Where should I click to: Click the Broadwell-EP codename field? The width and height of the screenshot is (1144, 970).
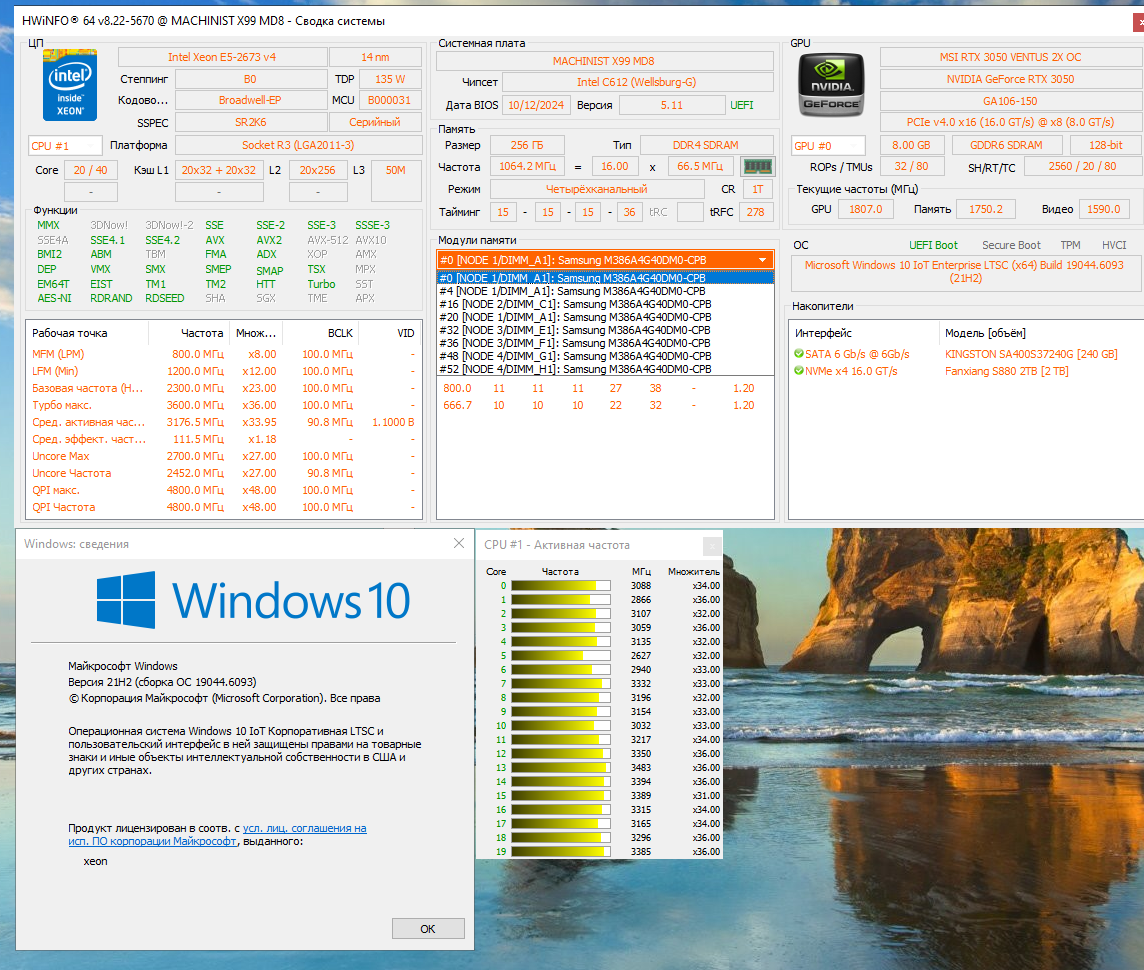tap(250, 100)
